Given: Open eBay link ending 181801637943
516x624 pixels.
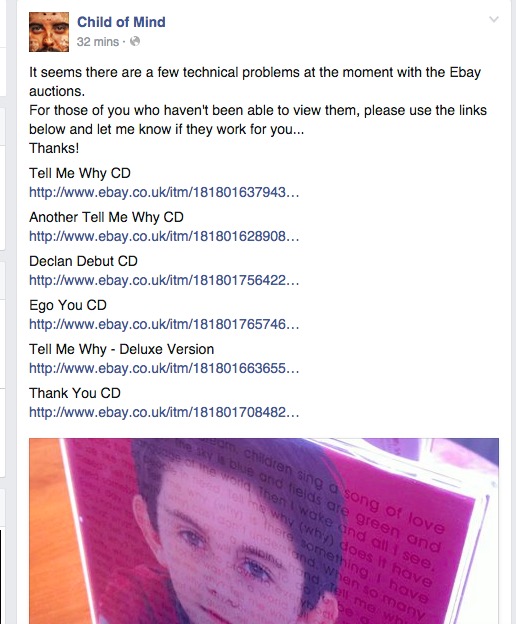Looking at the screenshot, I should [164, 193].
